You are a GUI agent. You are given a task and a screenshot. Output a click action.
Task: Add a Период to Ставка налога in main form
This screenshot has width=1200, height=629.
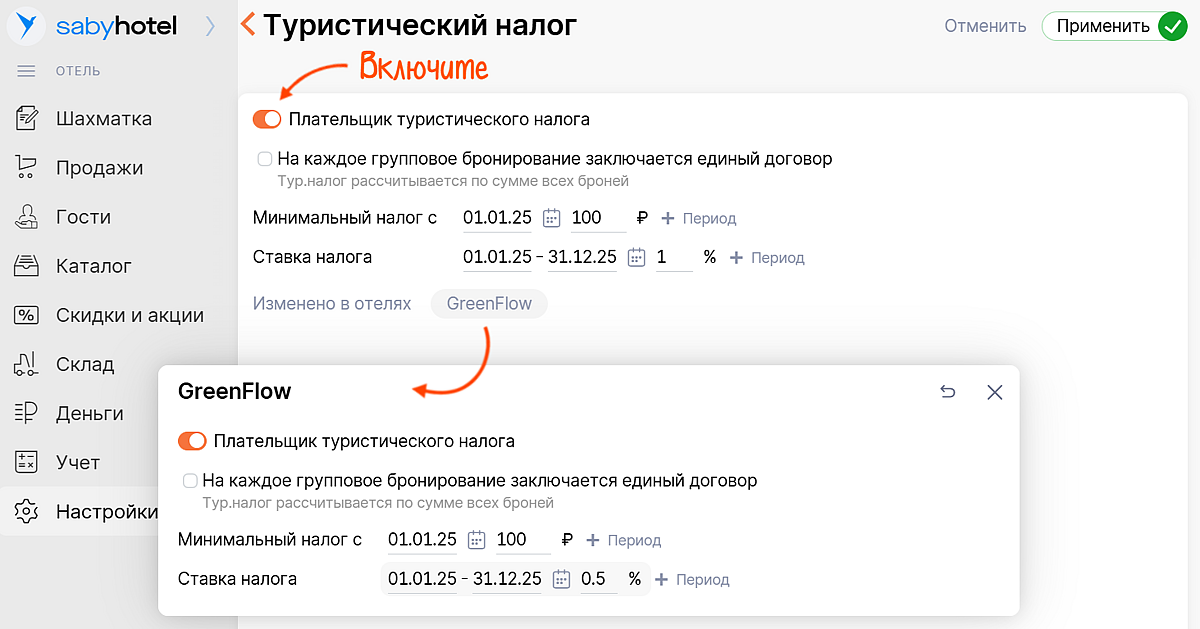767,258
